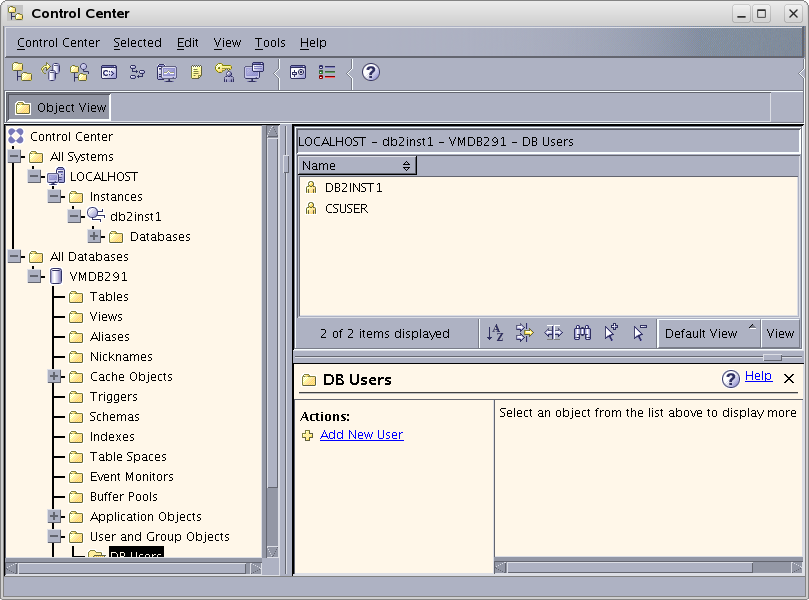Click tree vertical scrollbar down arrow
The height and width of the screenshot is (600, 809).
point(272,552)
